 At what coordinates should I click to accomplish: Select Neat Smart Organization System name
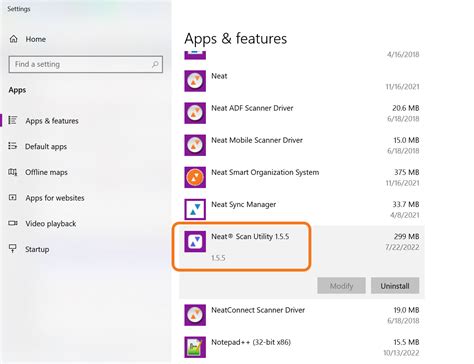click(265, 172)
